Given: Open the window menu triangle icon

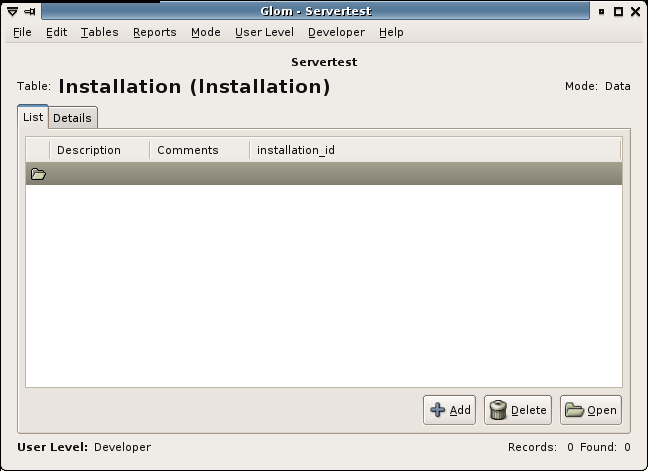Looking at the screenshot, I should click(x=12, y=12).
